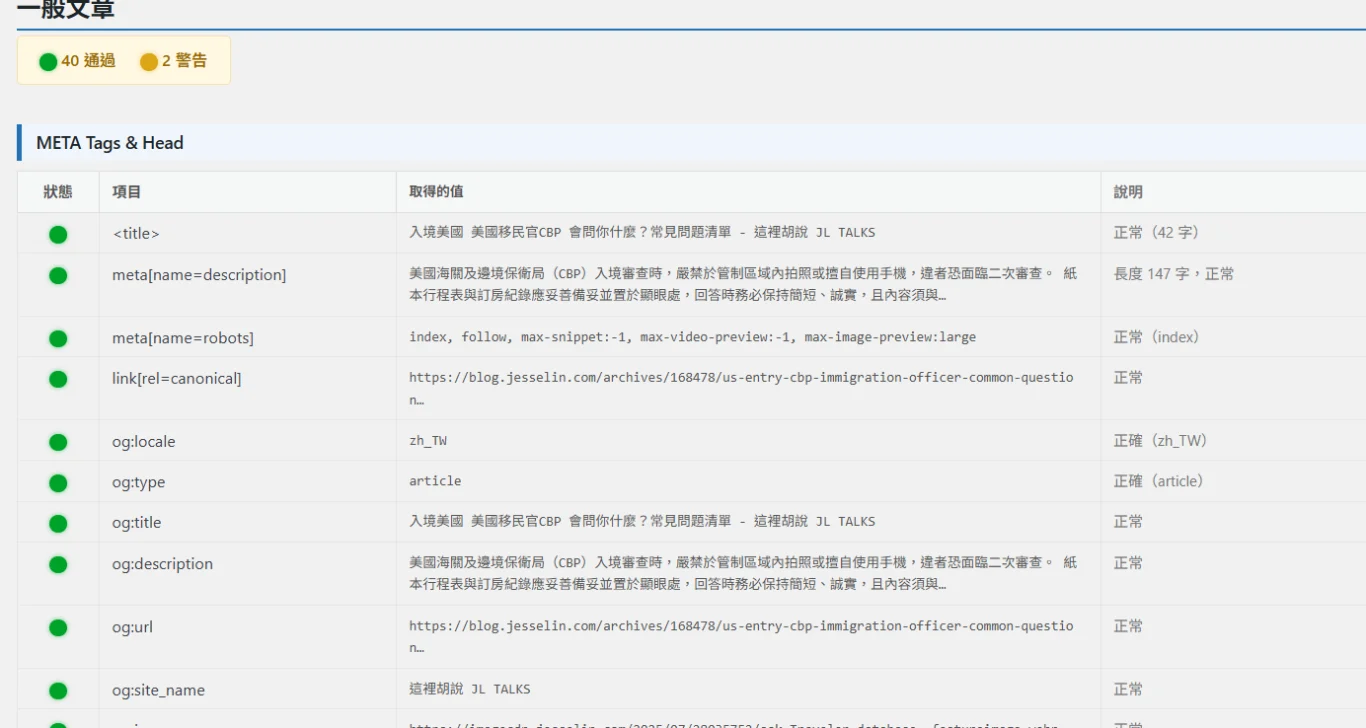
Task: Click the green status dot for <title> row
Action: [x=58, y=235]
